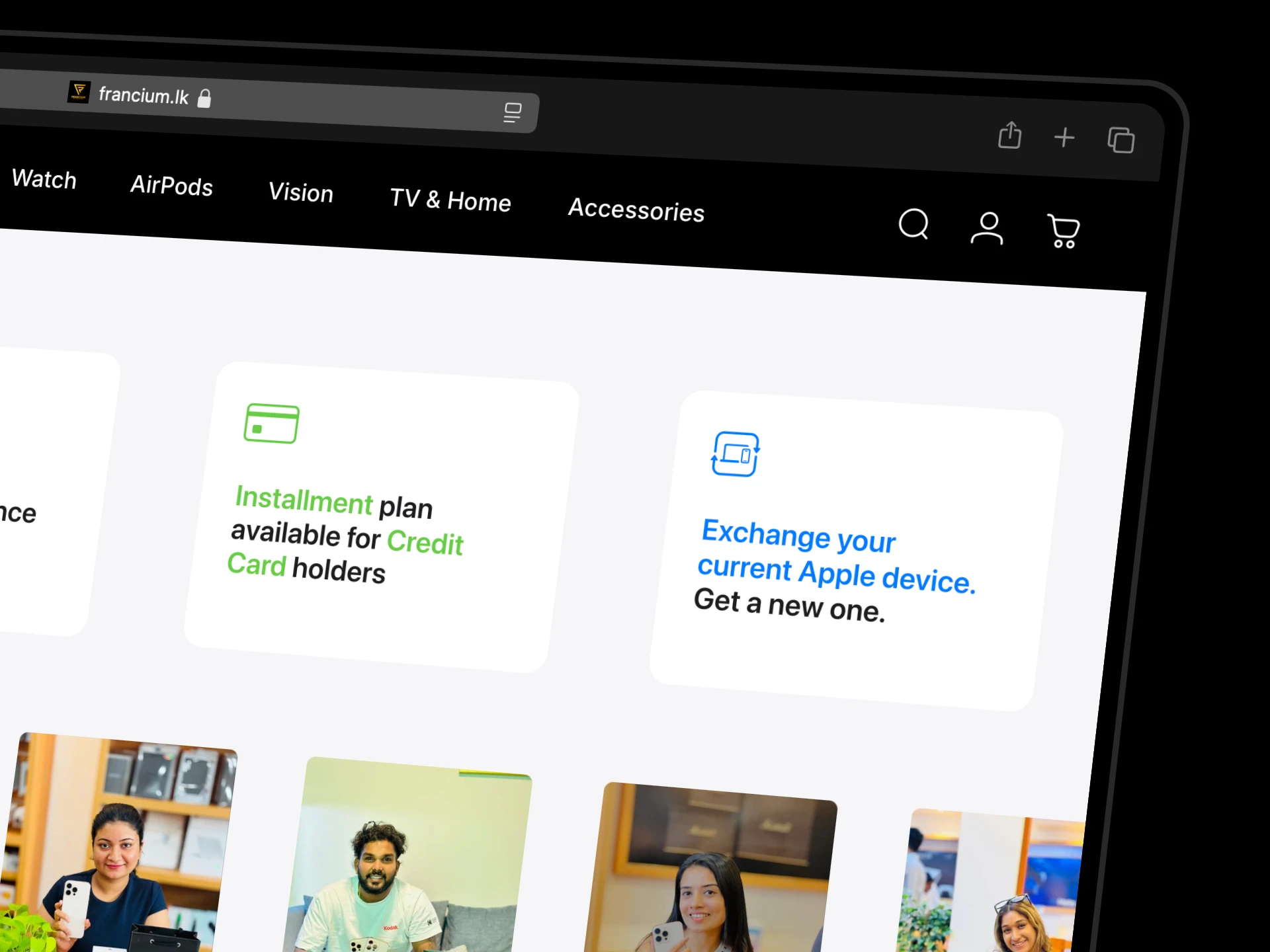Open photo of bearded man in white t-shirt

point(407,856)
